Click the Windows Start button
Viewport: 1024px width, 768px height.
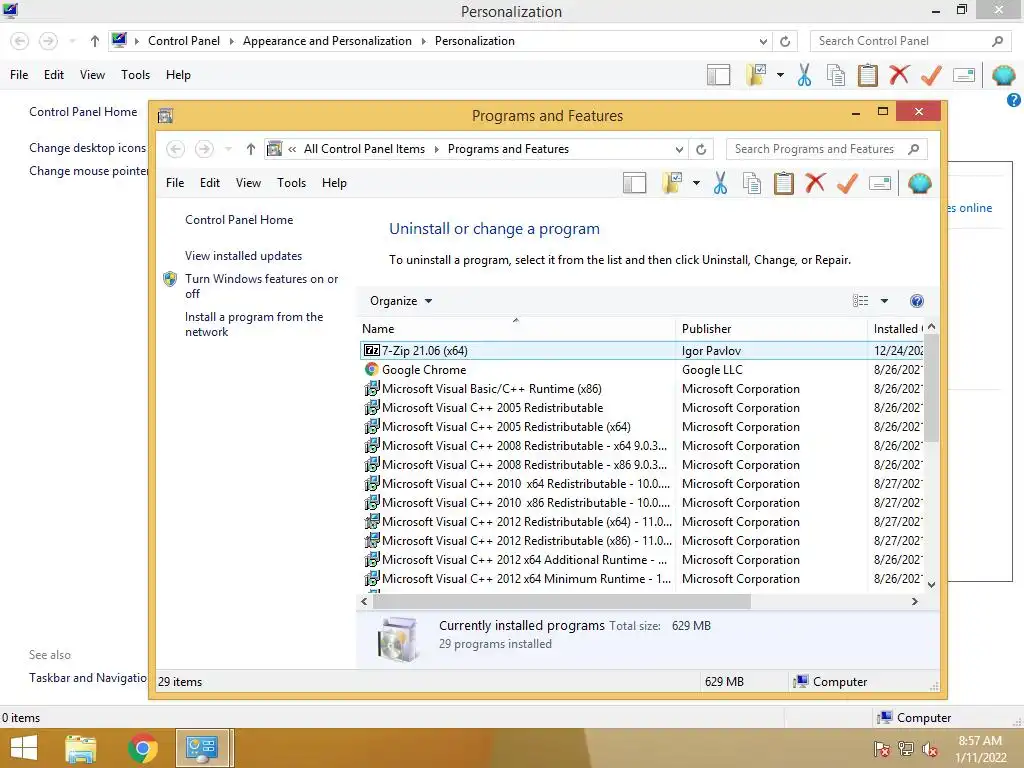pyautogui.click(x=24, y=748)
